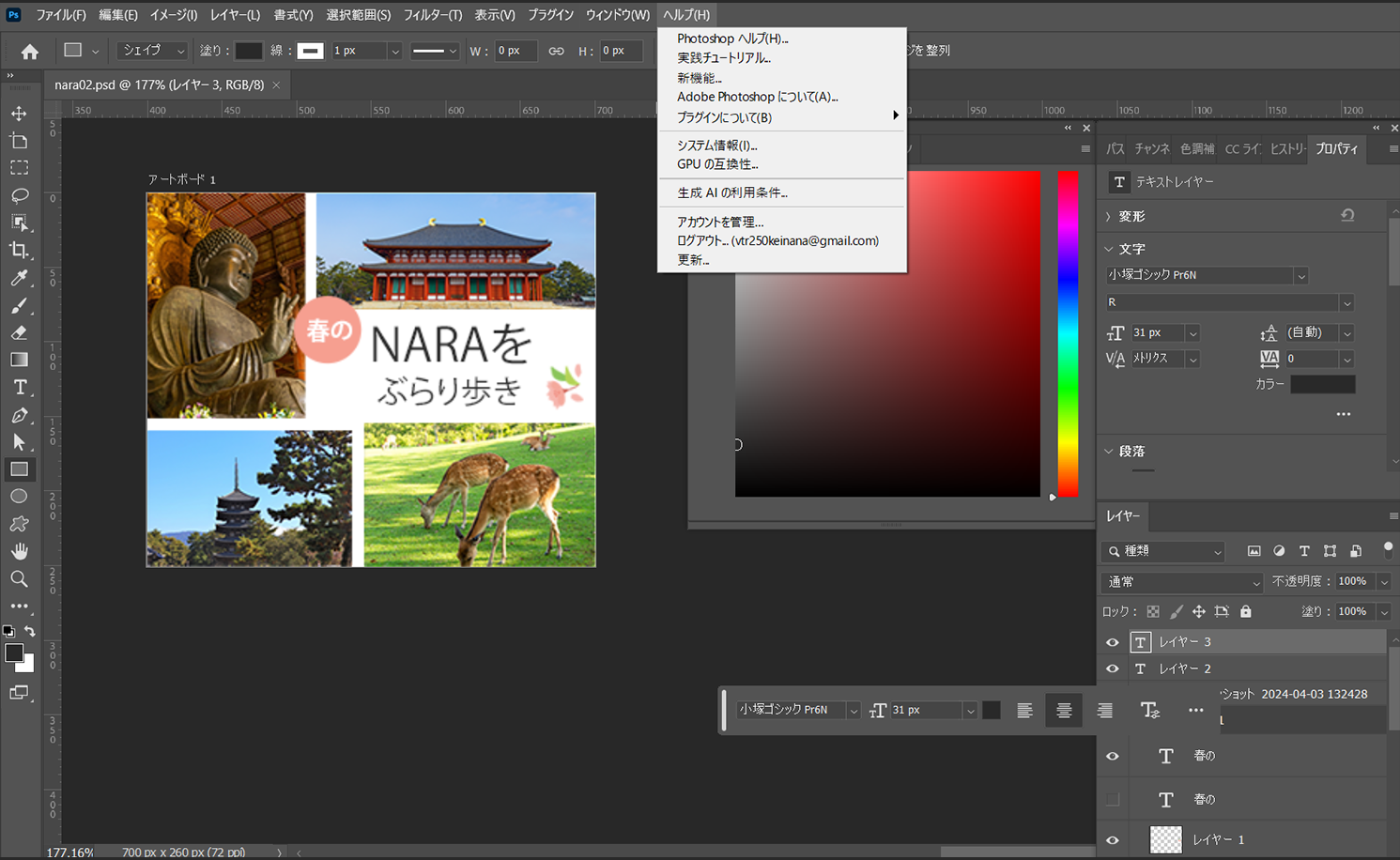Select the Crop tool
This screenshot has width=1400, height=860.
19,250
